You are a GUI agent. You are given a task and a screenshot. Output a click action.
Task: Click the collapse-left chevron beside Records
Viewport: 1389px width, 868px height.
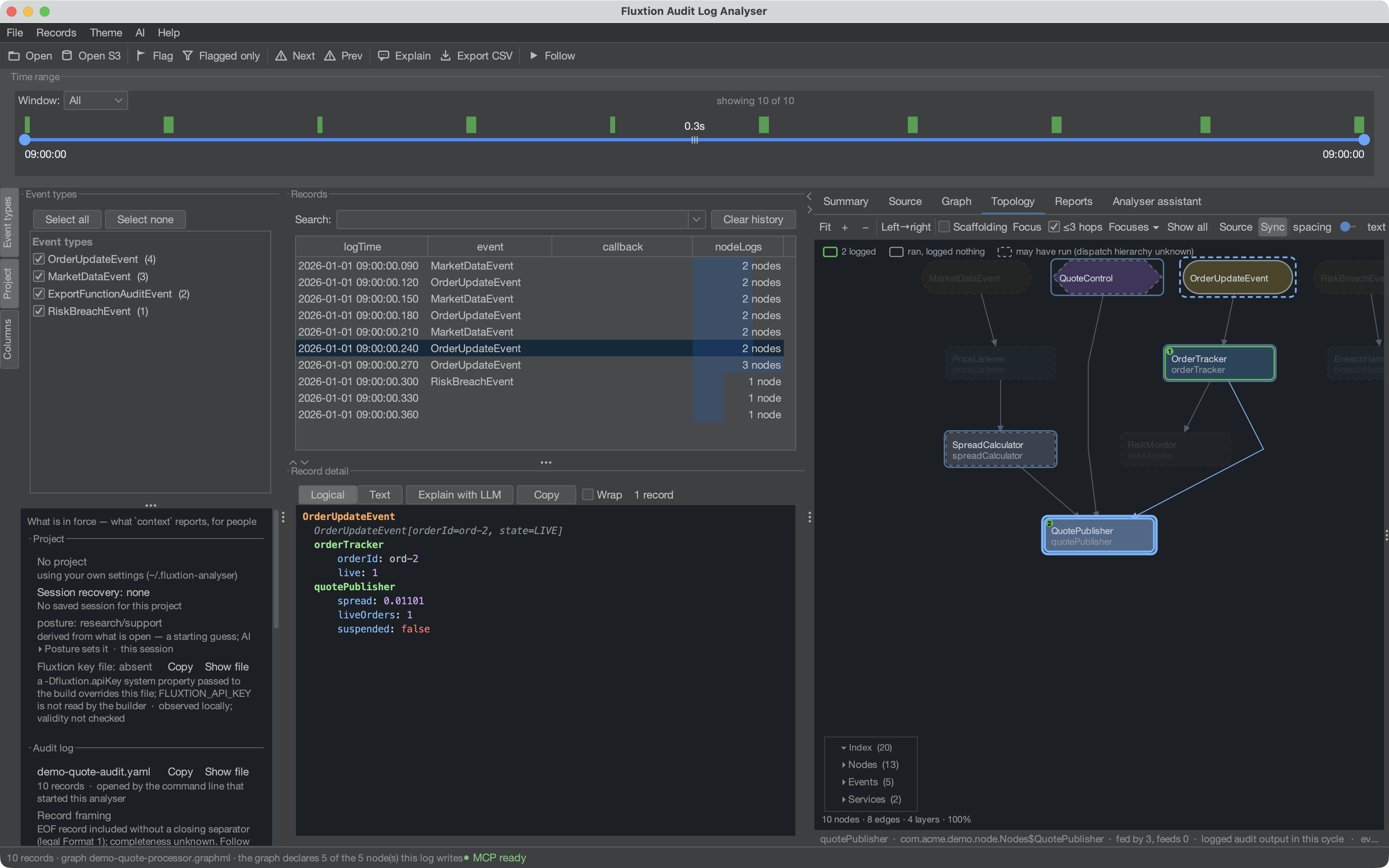click(x=809, y=196)
